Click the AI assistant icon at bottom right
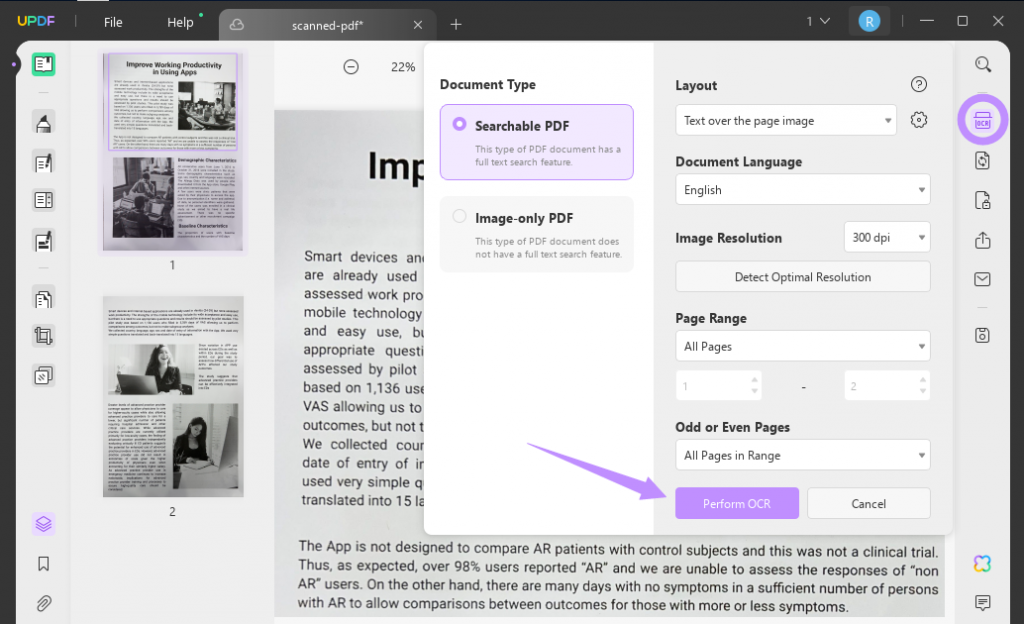The image size is (1024, 624). pyautogui.click(x=983, y=565)
